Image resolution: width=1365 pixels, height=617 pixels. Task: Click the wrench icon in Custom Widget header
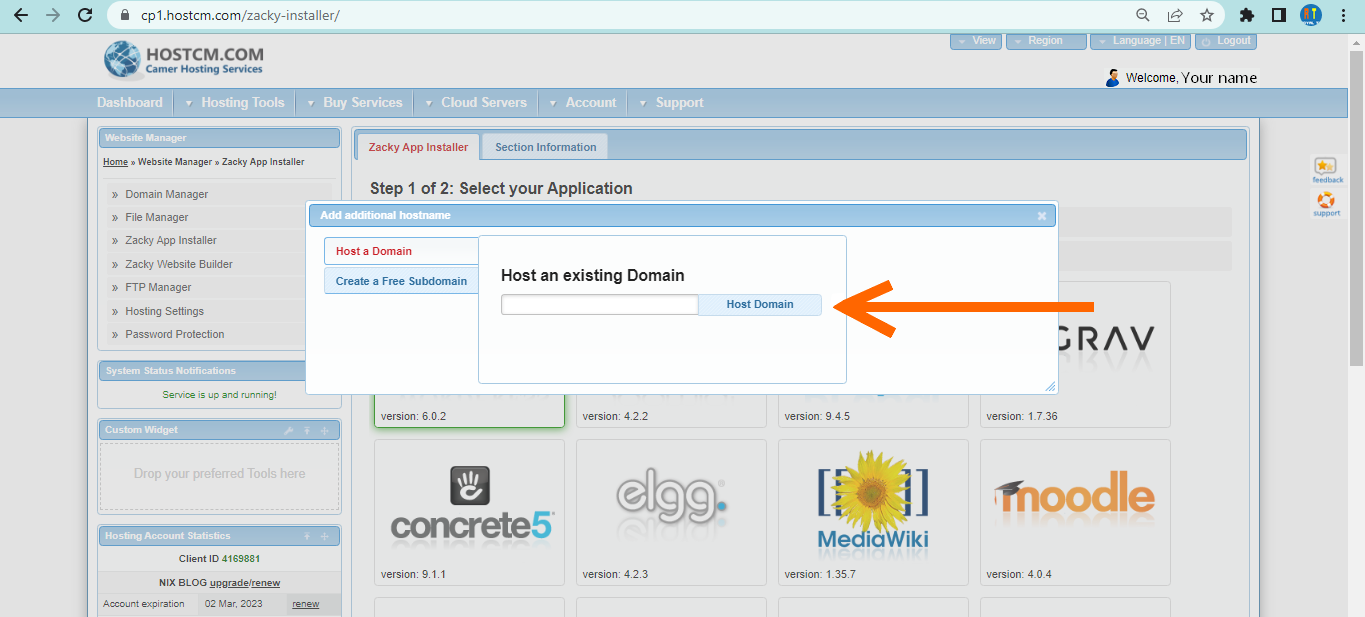pyautogui.click(x=289, y=430)
